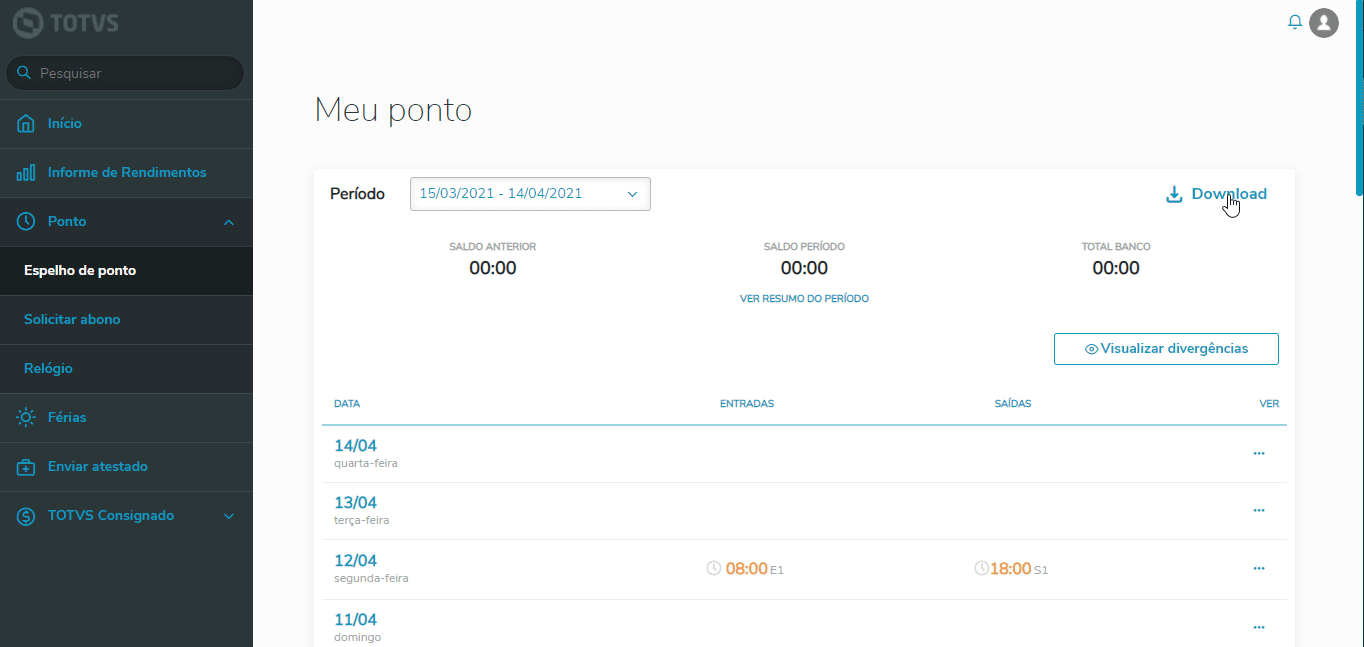
Task: Click the ENTRADAS column header
Action: coord(747,404)
